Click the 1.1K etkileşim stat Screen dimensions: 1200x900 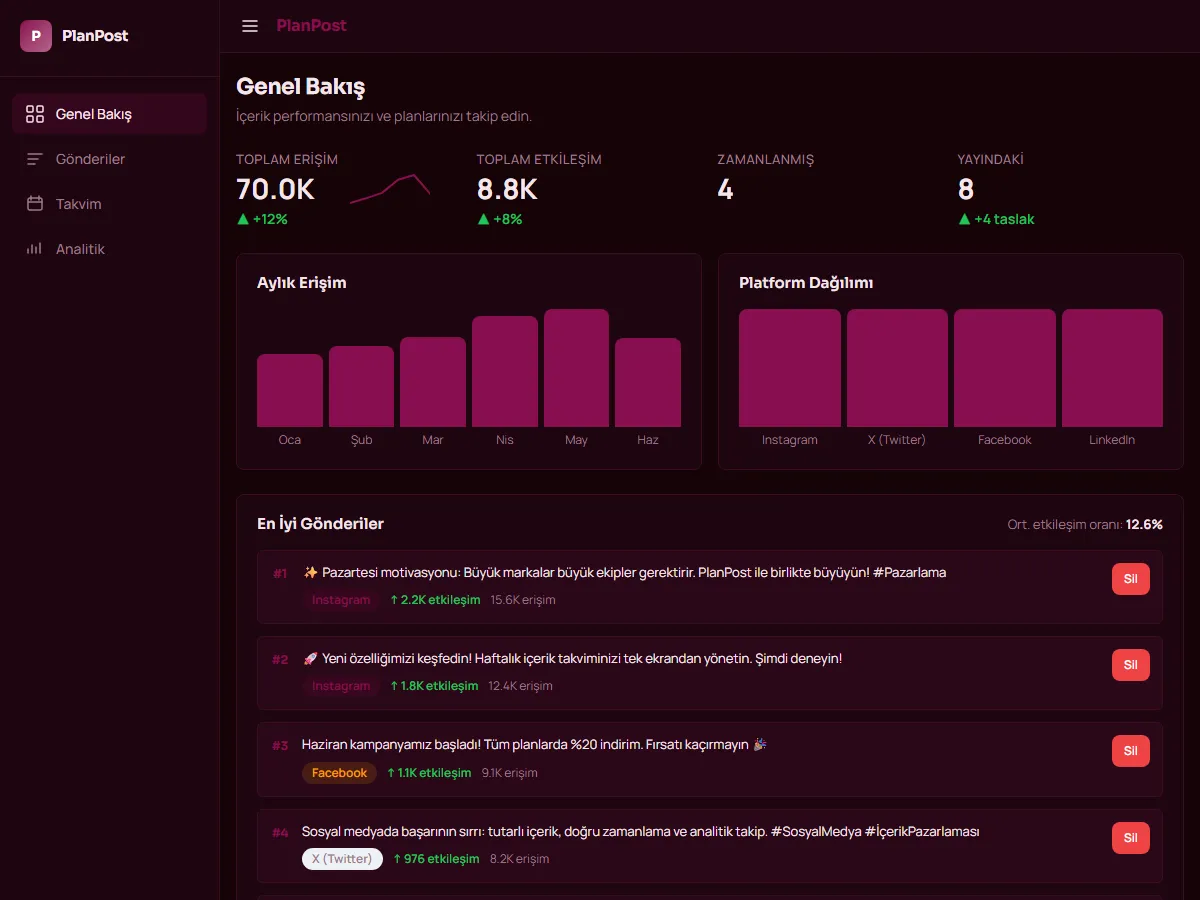(x=429, y=773)
